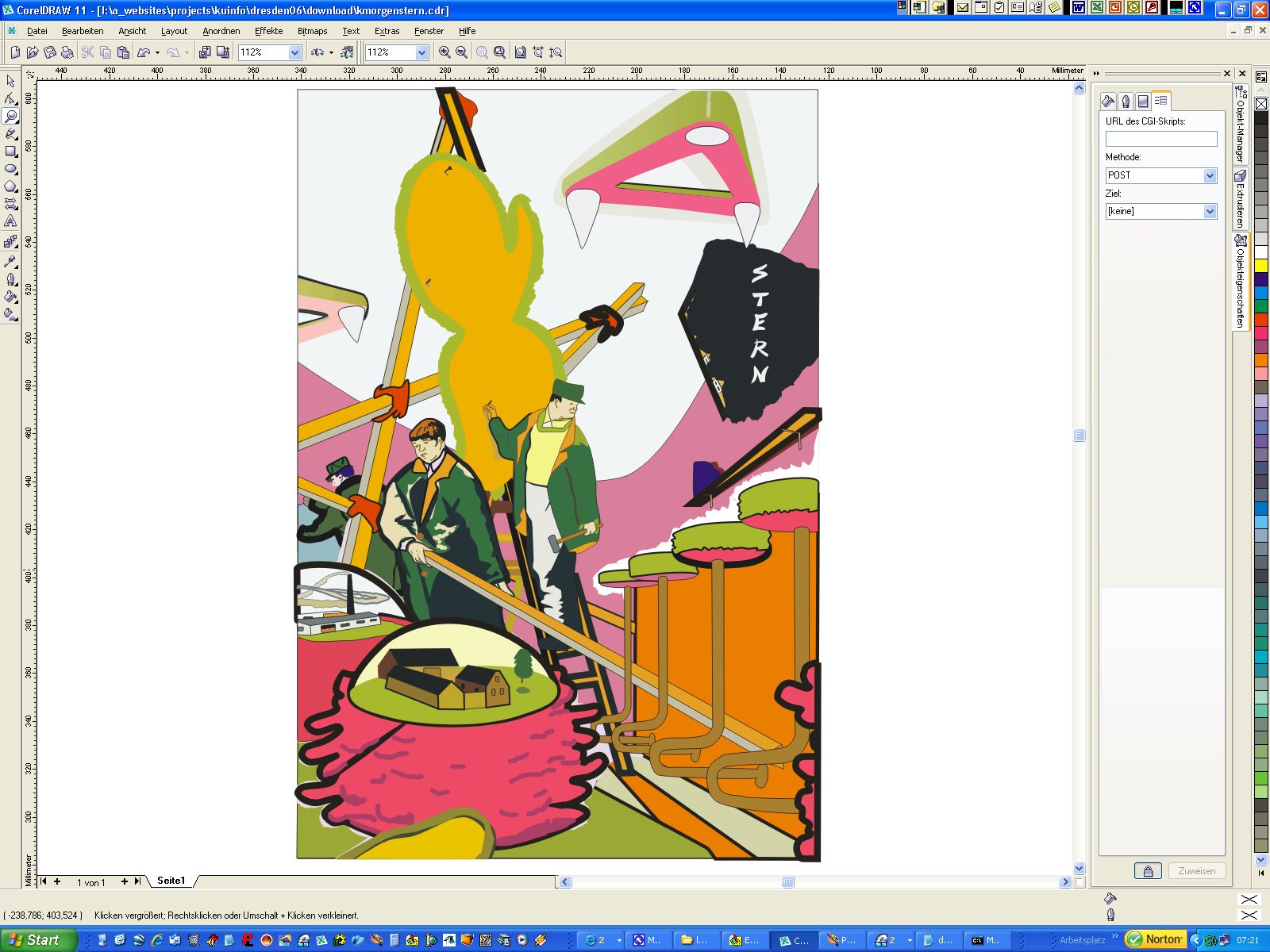Select the Polygon tool

[x=10, y=186]
